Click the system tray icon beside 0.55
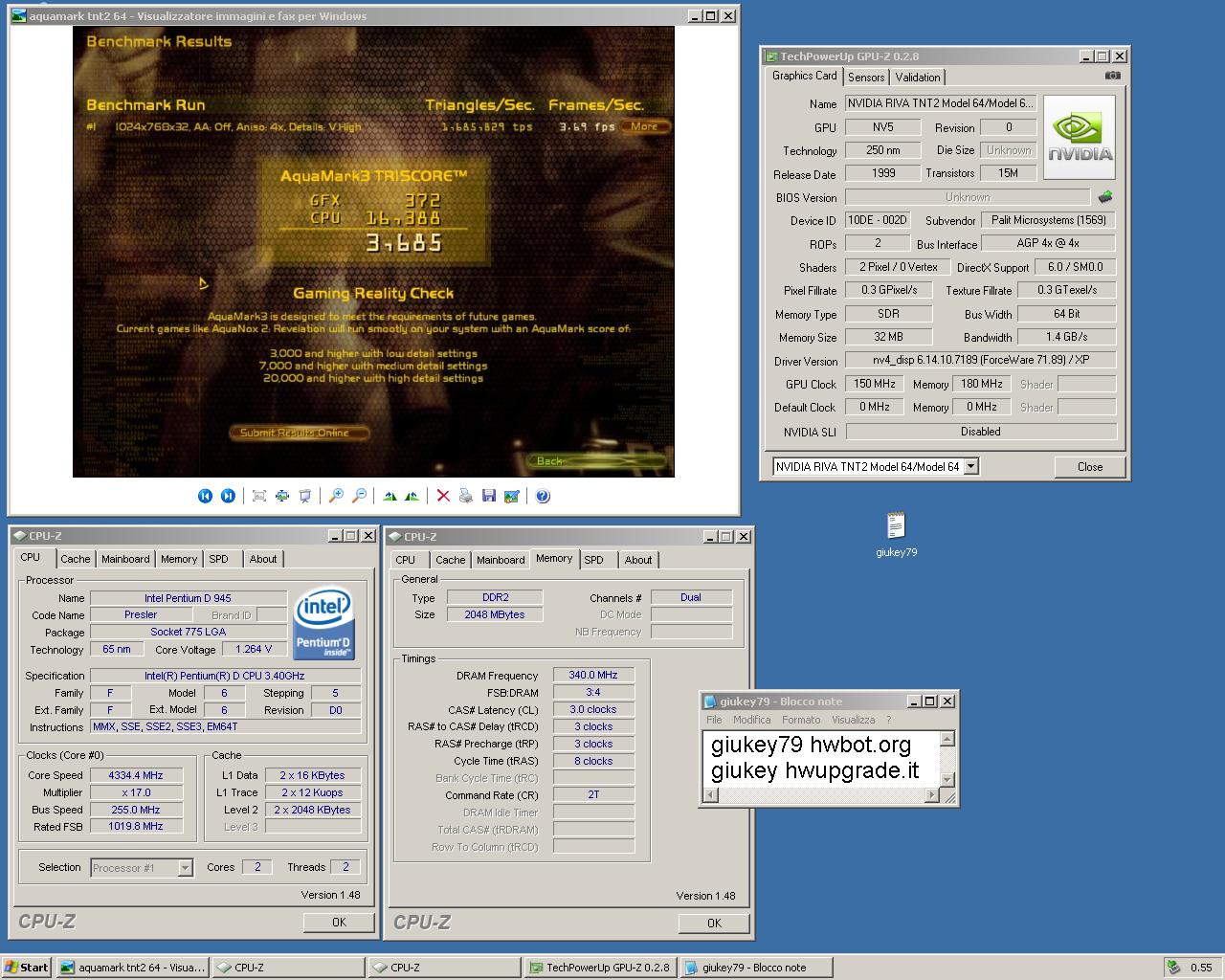Image resolution: width=1225 pixels, height=980 pixels. click(x=1173, y=967)
